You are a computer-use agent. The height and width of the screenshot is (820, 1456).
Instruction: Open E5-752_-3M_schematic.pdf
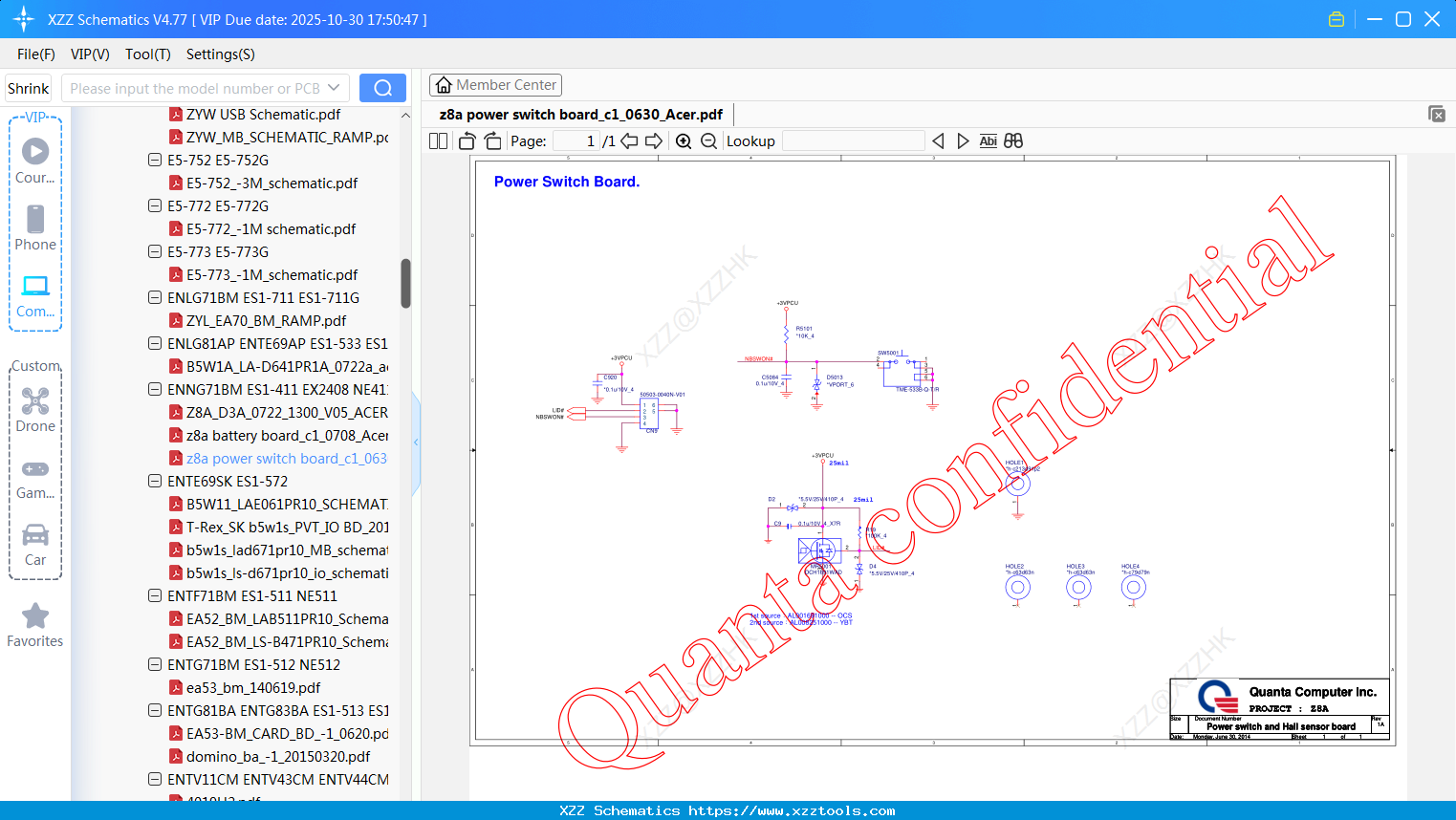click(x=272, y=183)
